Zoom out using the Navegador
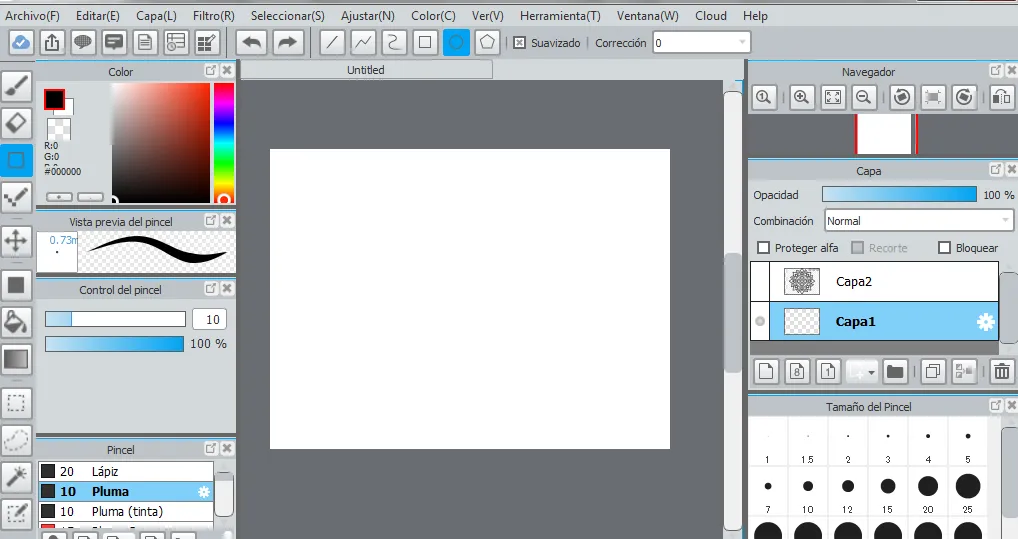The image size is (1018, 539). (x=863, y=97)
